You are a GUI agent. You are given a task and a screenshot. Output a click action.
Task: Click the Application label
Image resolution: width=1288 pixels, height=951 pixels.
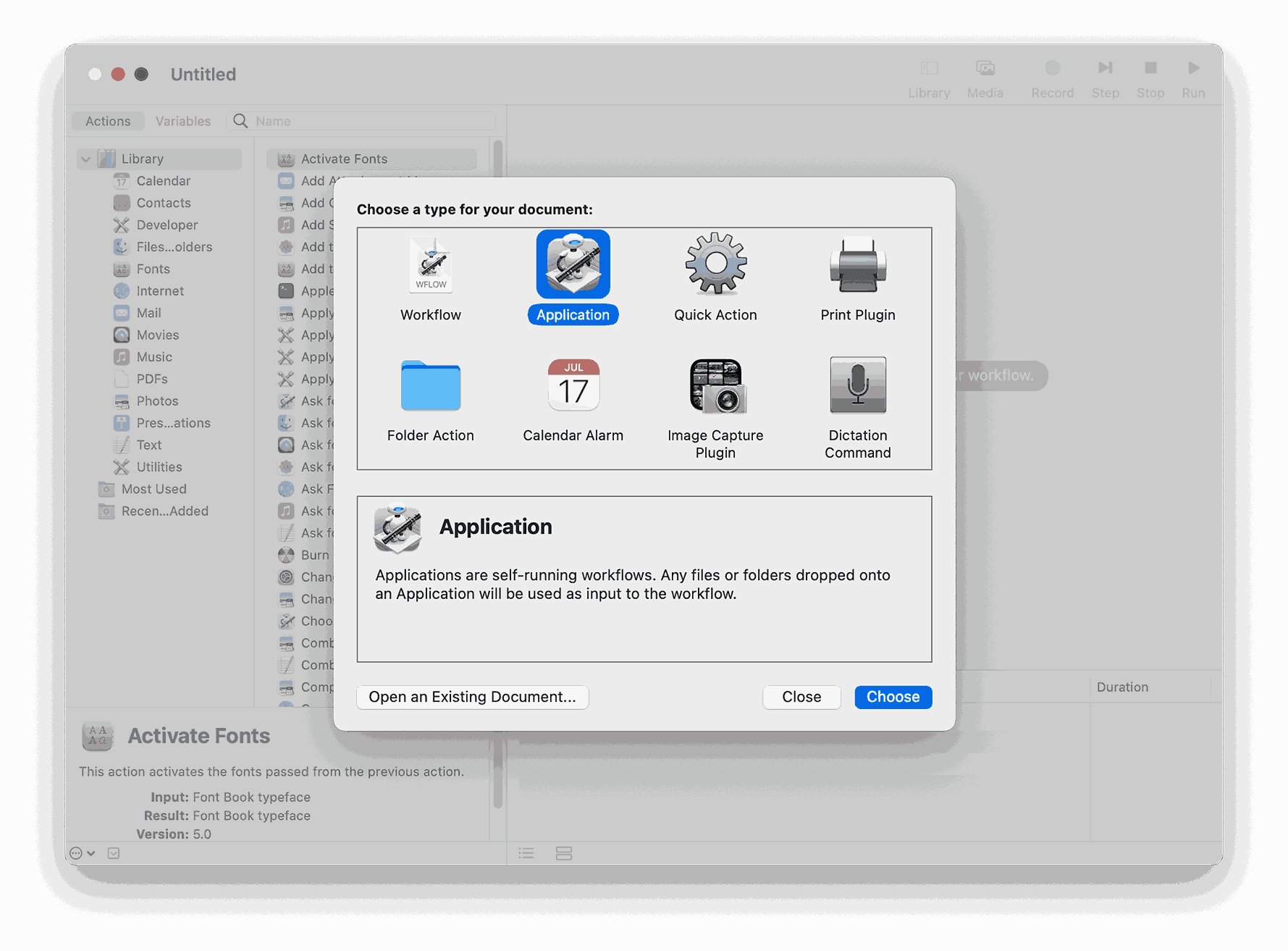coord(573,315)
